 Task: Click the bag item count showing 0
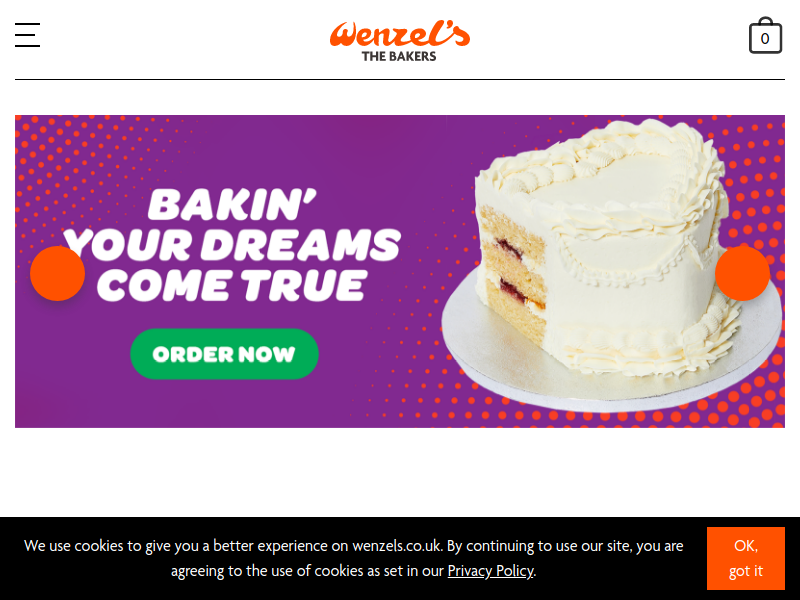pos(765,39)
